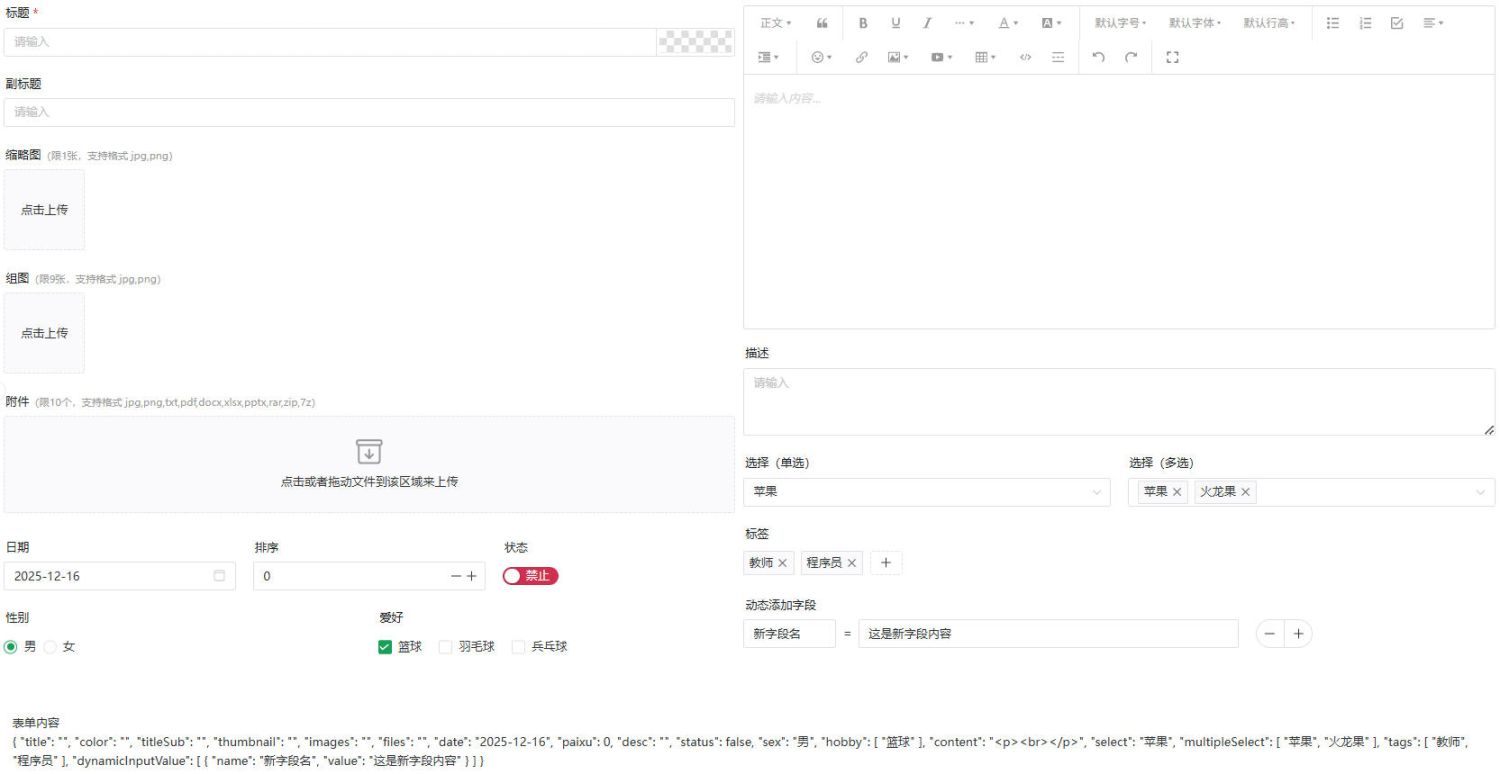Expand the 正文 heading style dropdown
This screenshot has height=774, width=1500.
click(775, 23)
